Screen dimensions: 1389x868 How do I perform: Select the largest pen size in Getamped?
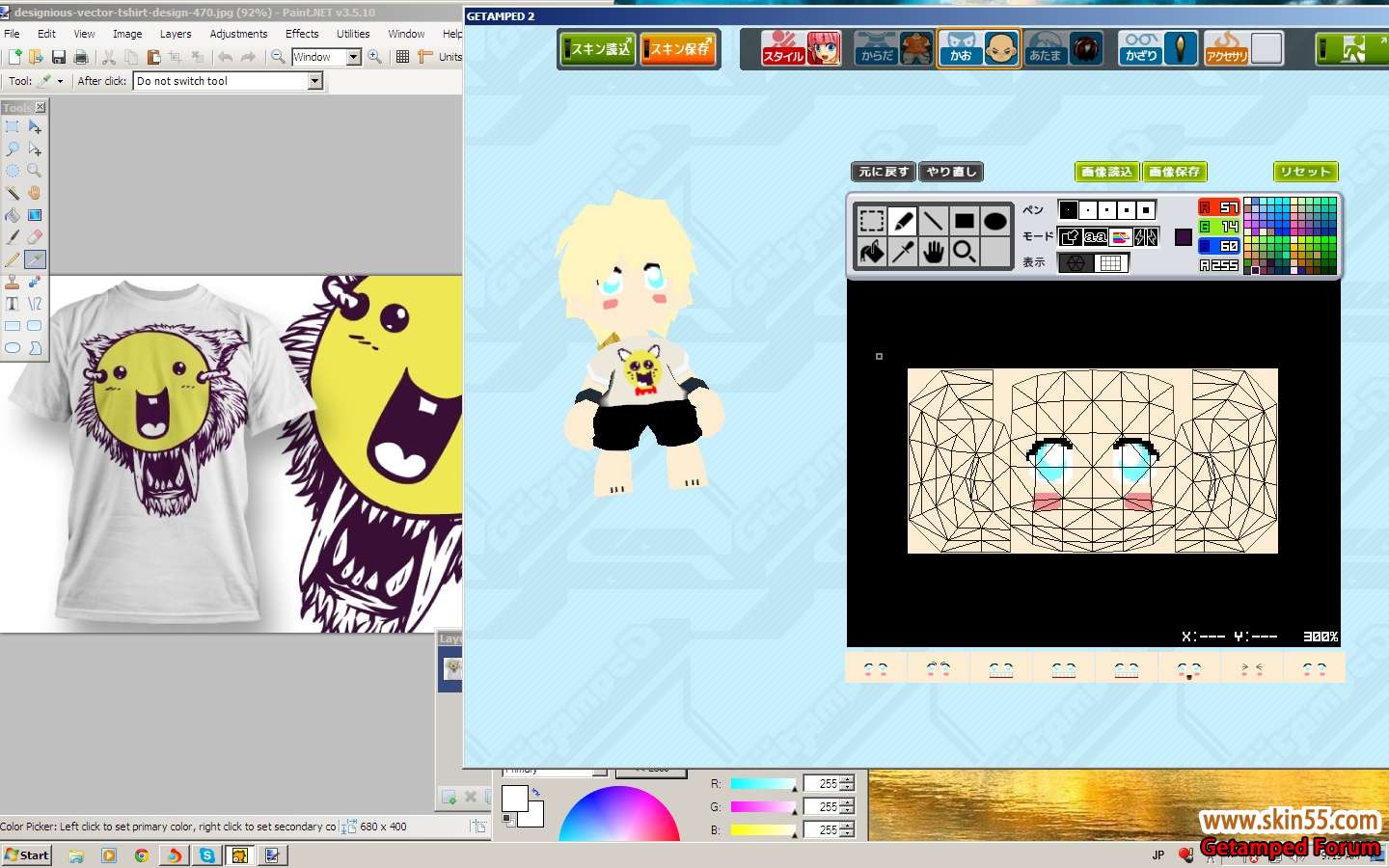pyautogui.click(x=1146, y=209)
